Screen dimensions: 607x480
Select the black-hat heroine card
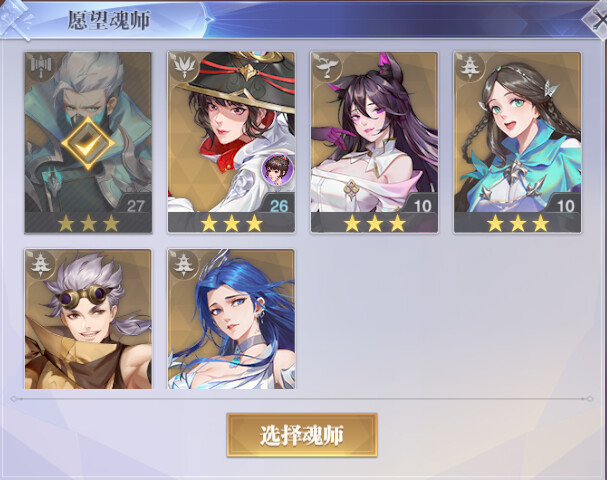[231, 142]
